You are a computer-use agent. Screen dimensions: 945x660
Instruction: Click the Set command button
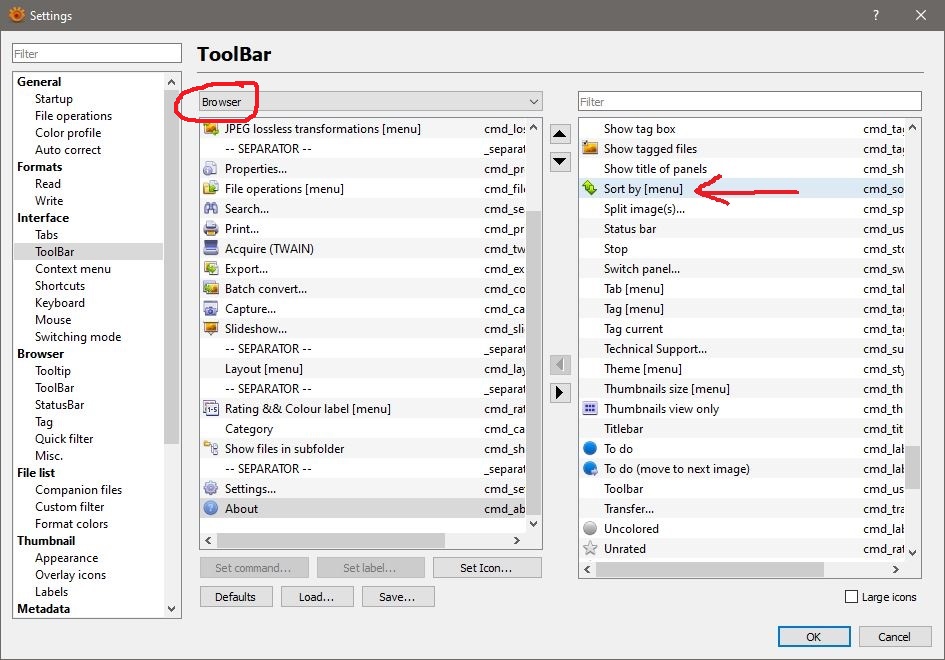[x=254, y=568]
